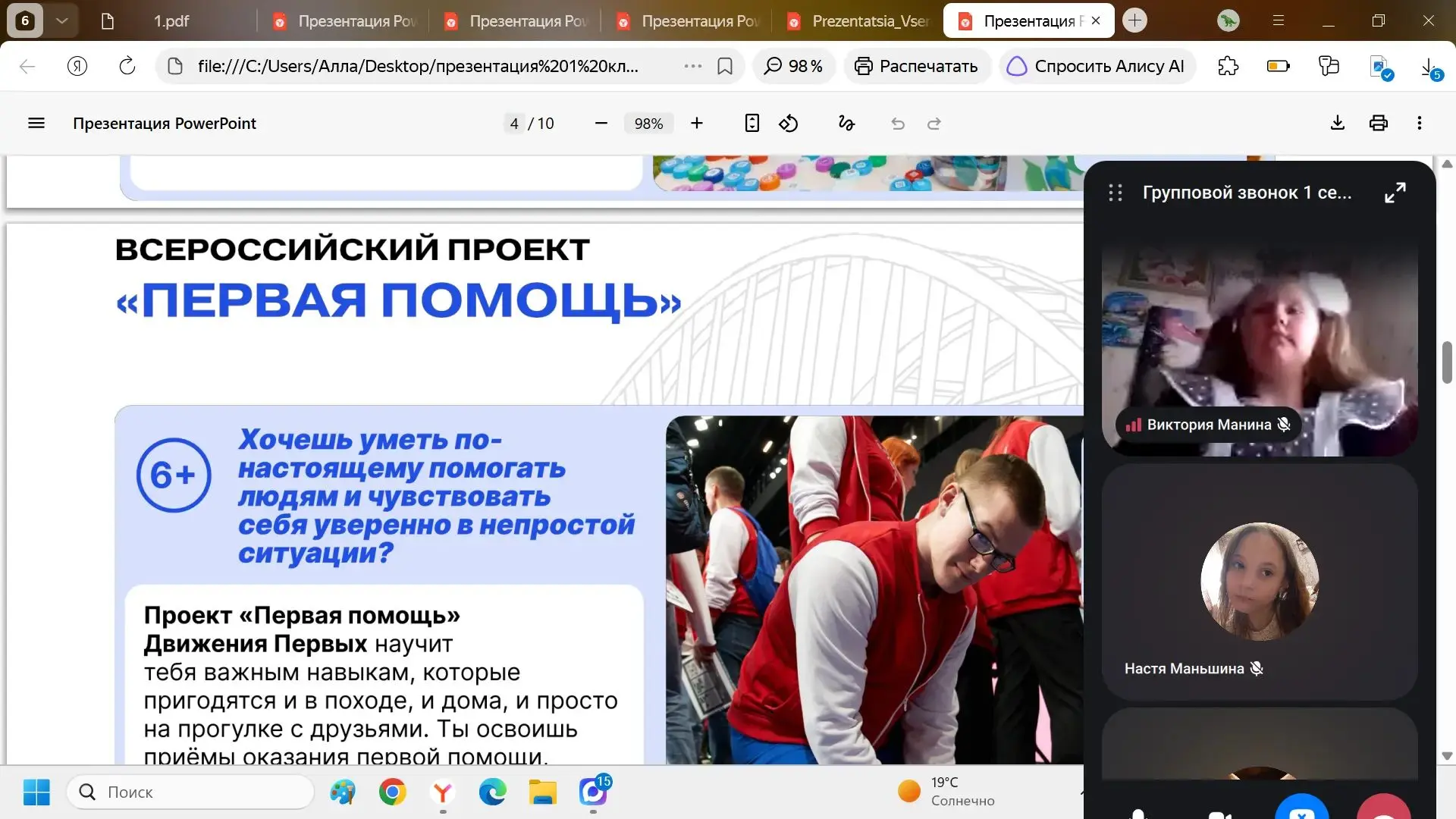Go back to previous page
Image resolution: width=1456 pixels, height=819 pixels.
tap(27, 67)
